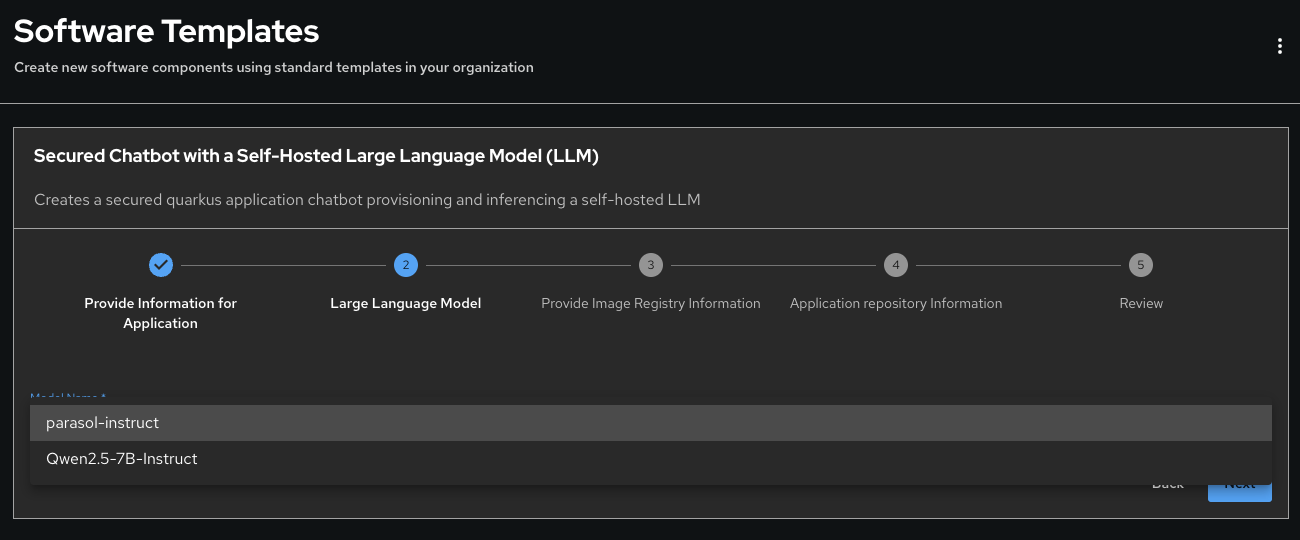Click the step 3 number circle
This screenshot has width=1300, height=540.
point(651,265)
